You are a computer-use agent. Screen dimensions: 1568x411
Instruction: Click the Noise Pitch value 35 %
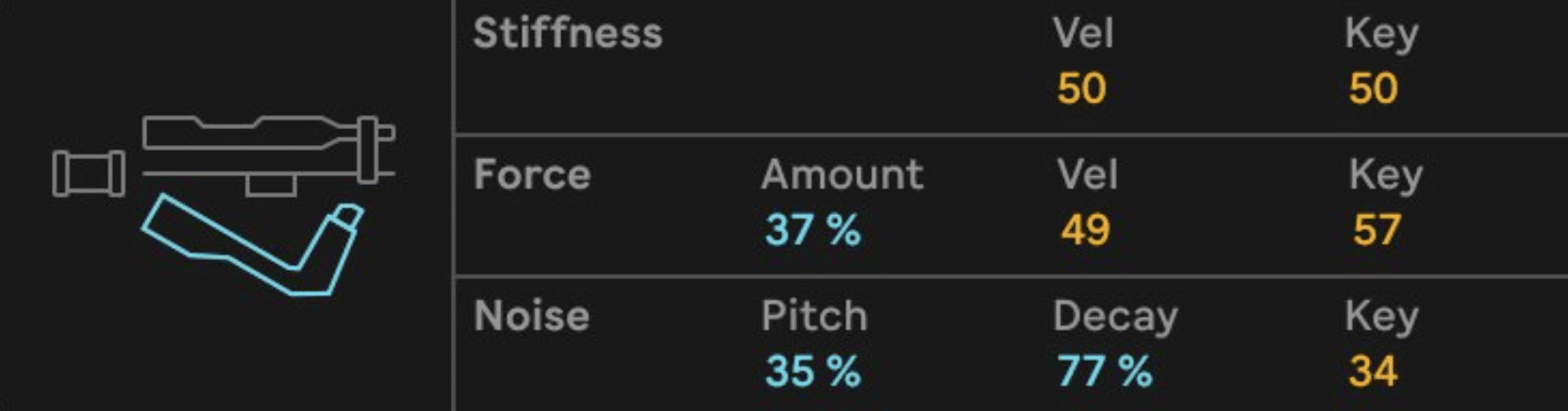coord(812,371)
